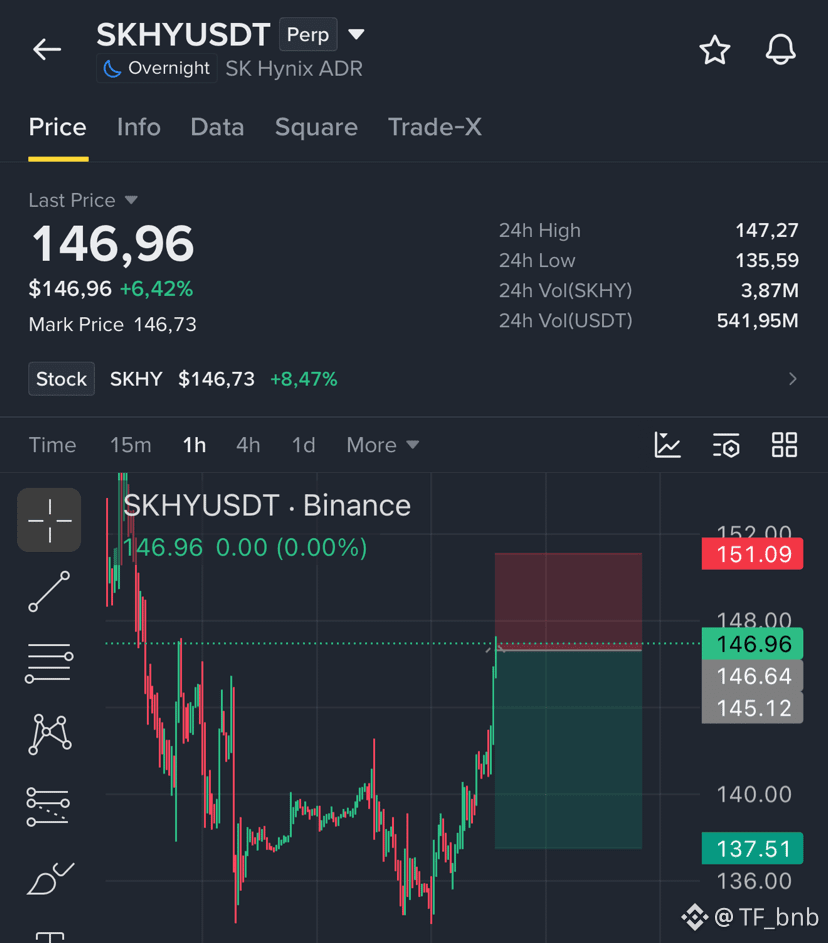Select the brush drawing tool
The width and height of the screenshot is (828, 943).
[x=50, y=878]
